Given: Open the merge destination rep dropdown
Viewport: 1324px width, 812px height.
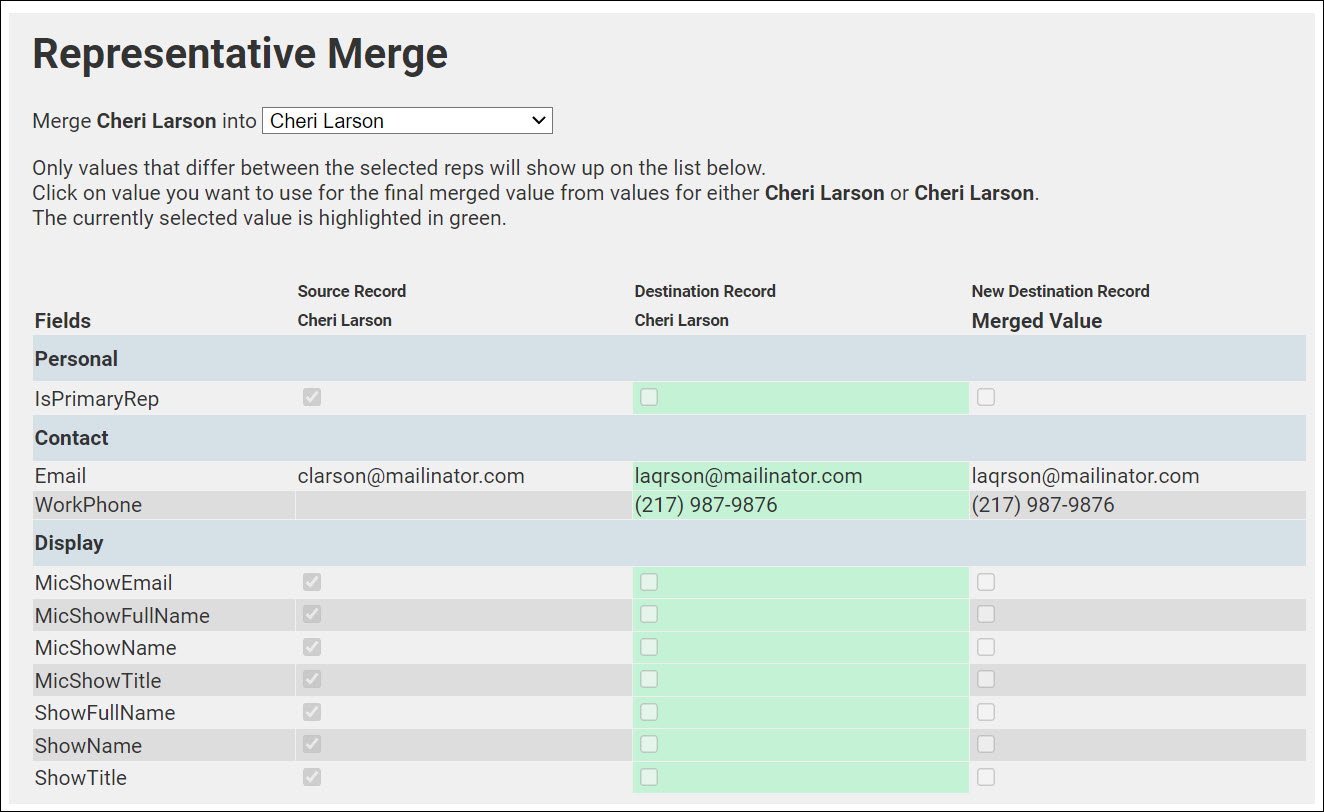Looking at the screenshot, I should tap(407, 121).
